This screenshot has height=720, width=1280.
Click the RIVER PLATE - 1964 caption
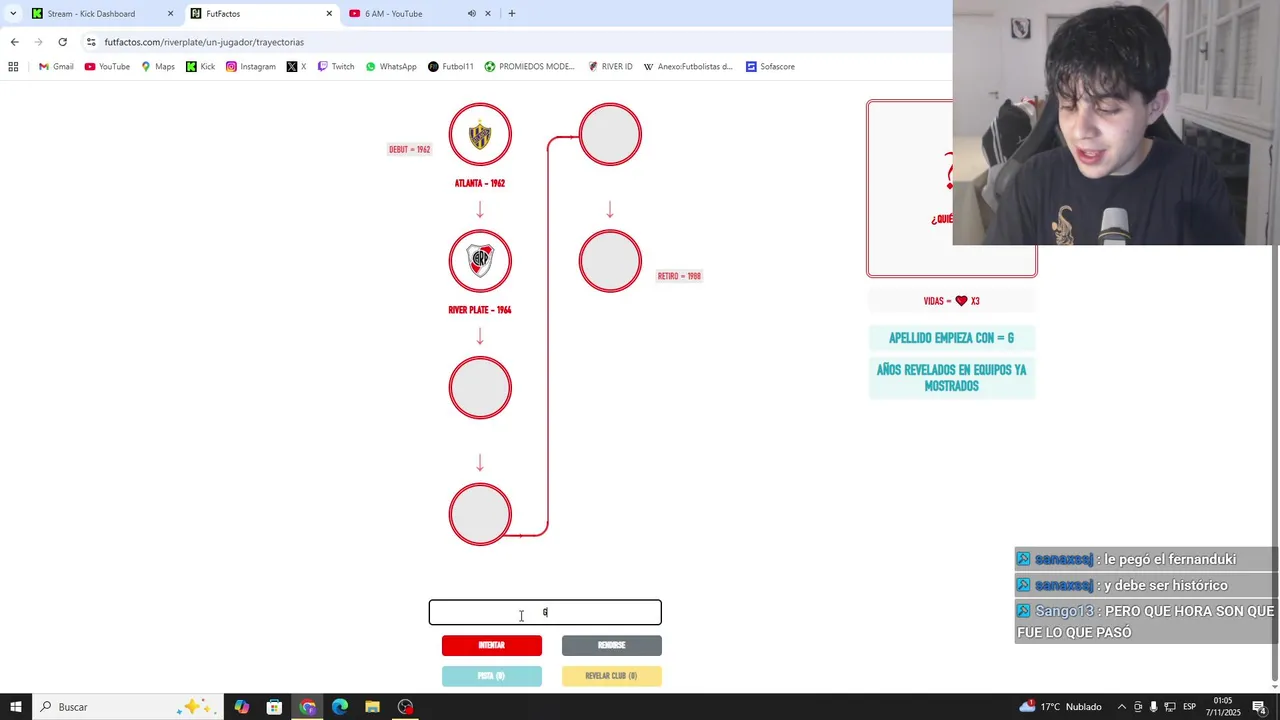point(480,310)
